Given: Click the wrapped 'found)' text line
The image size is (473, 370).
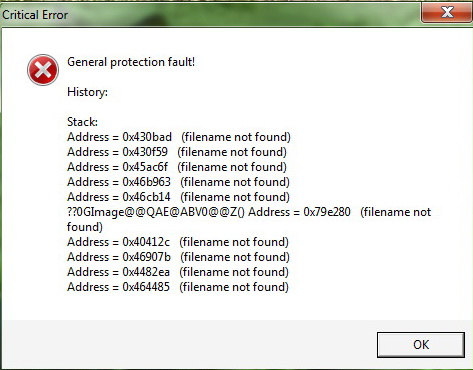Looking at the screenshot, I should point(85,227).
